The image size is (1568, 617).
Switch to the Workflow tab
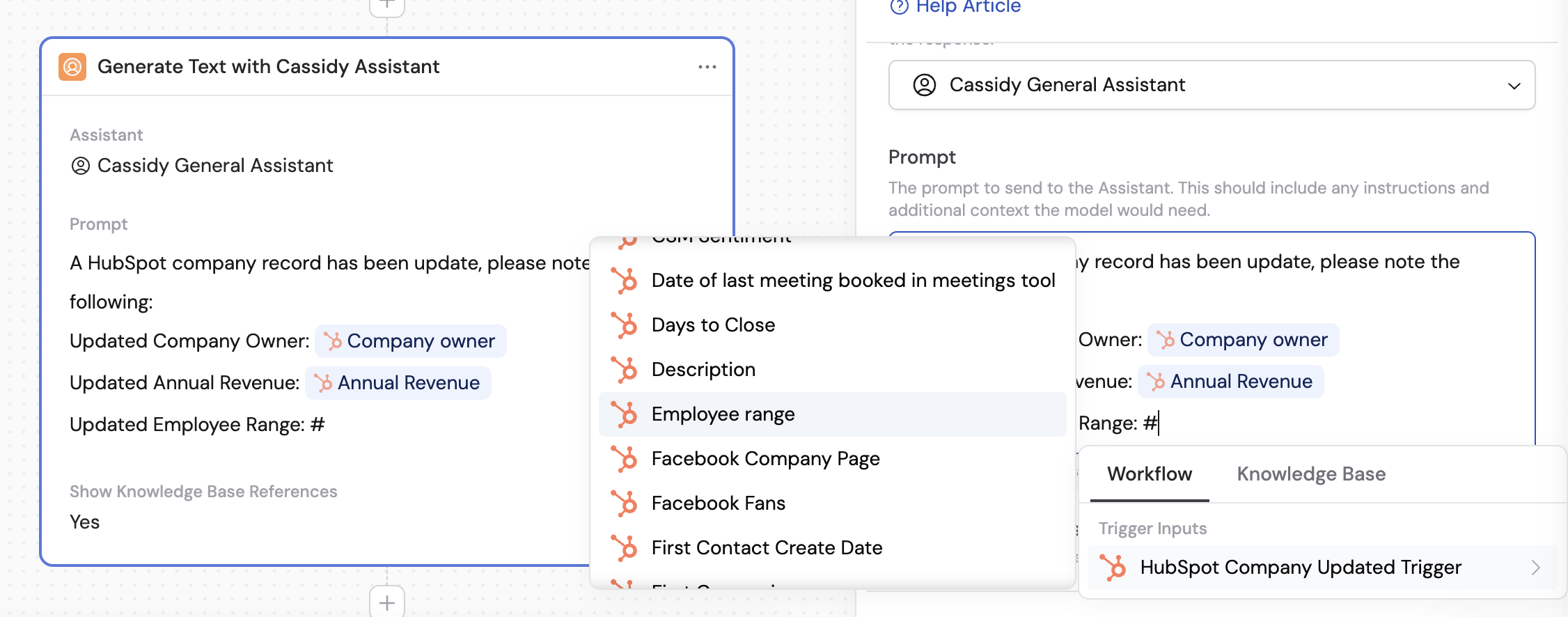(x=1150, y=474)
